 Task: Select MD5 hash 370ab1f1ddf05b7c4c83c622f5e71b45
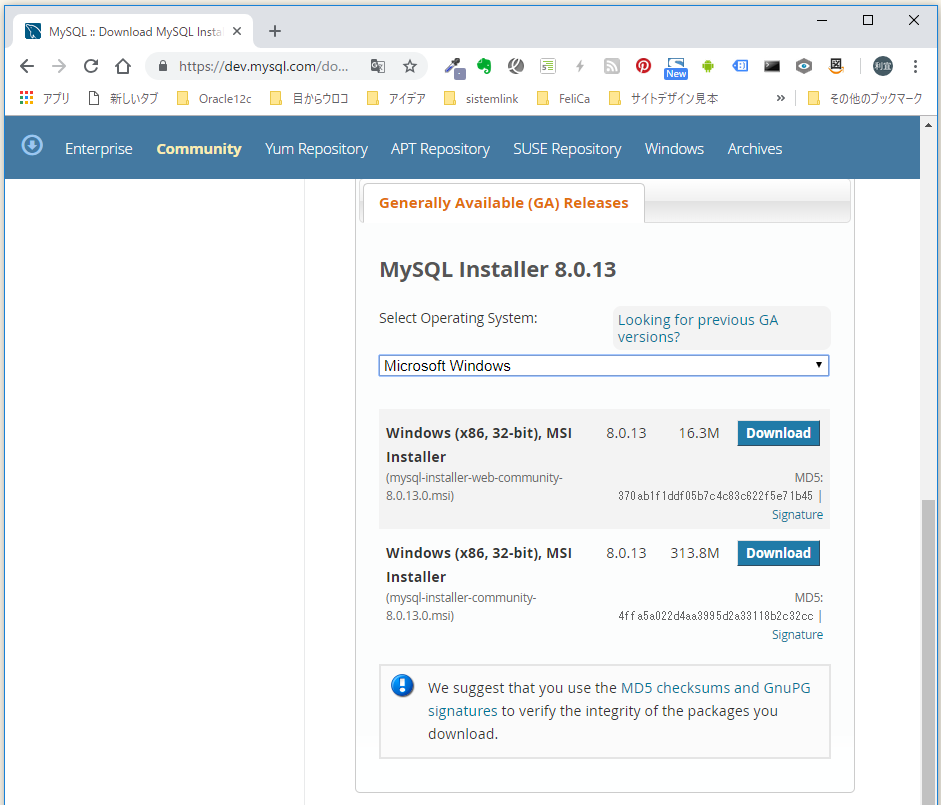[x=715, y=496]
